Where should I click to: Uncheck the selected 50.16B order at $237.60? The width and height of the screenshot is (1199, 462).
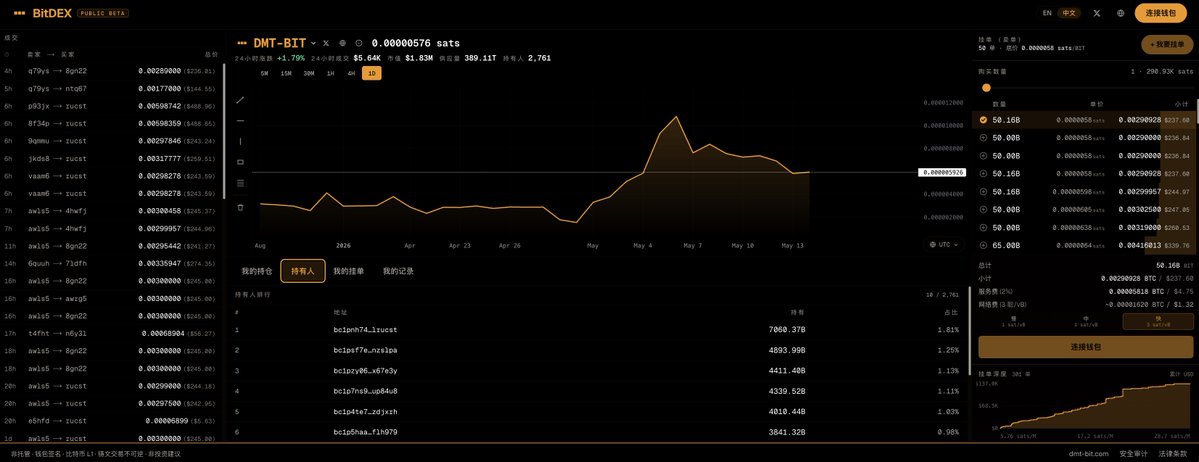[983, 120]
